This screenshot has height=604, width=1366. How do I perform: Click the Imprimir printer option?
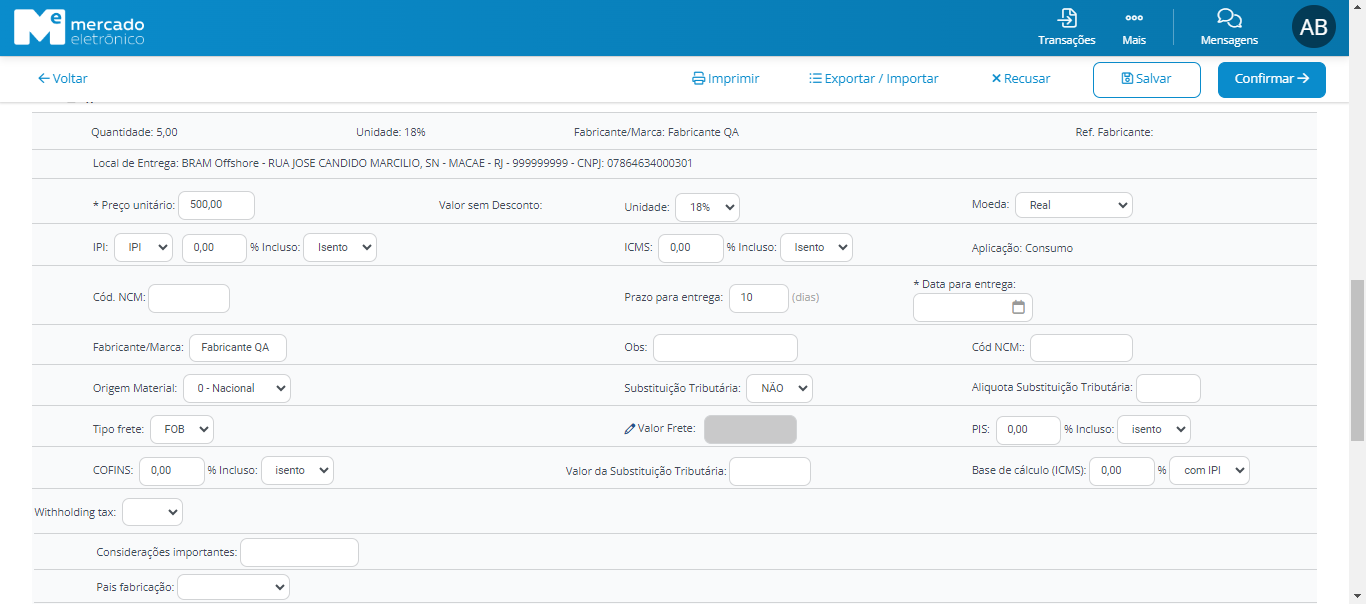pos(725,79)
